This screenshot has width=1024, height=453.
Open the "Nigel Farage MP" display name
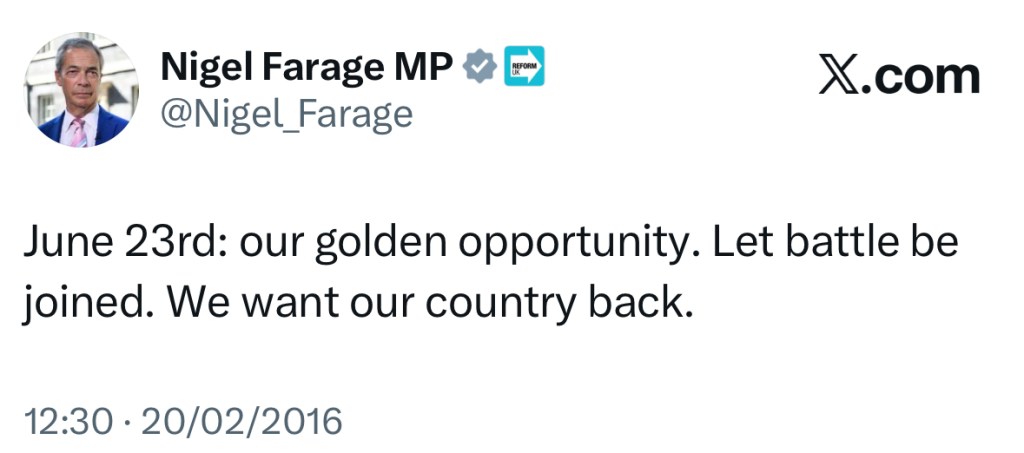tap(307, 67)
